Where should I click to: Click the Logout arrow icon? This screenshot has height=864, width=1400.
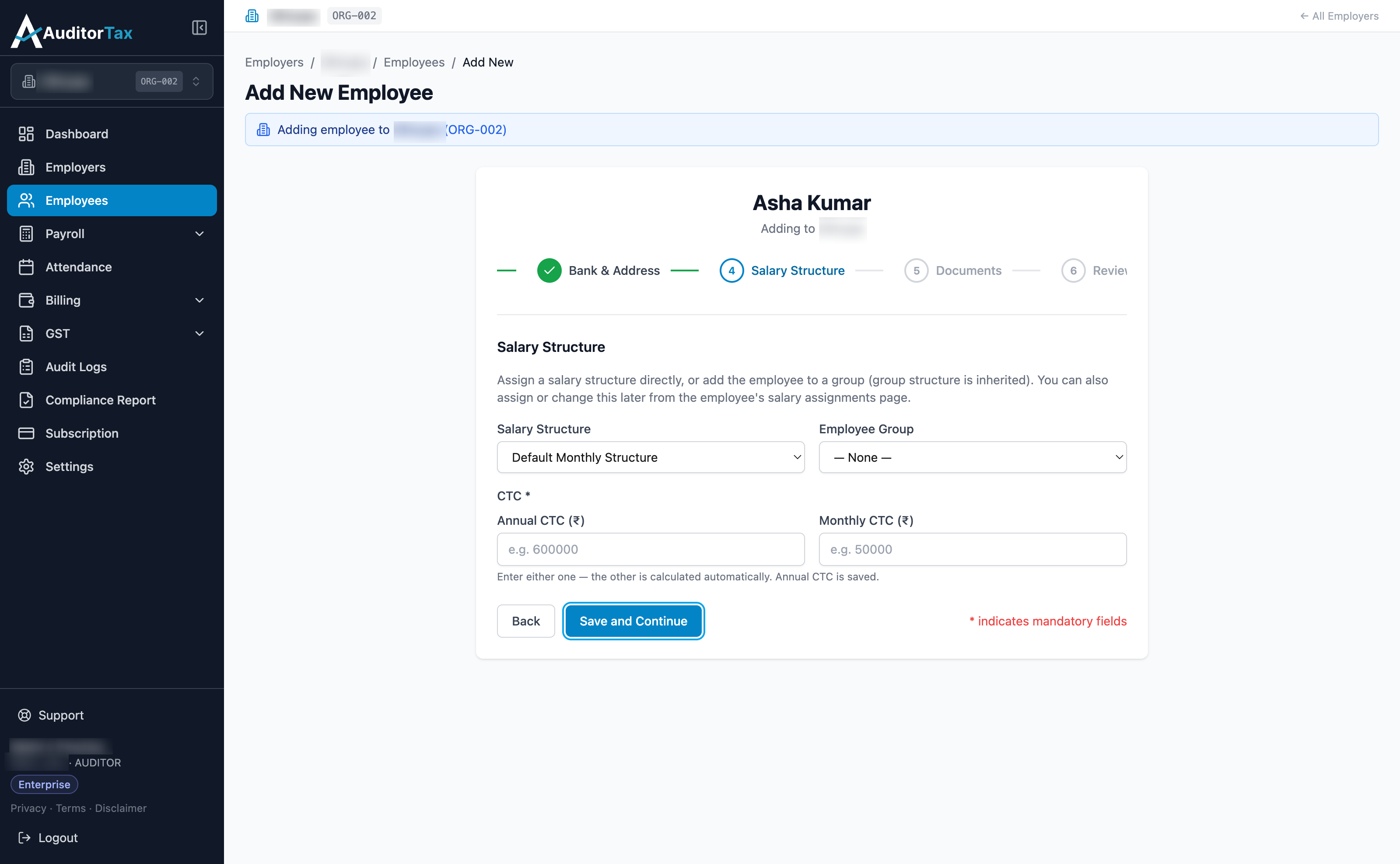24,837
